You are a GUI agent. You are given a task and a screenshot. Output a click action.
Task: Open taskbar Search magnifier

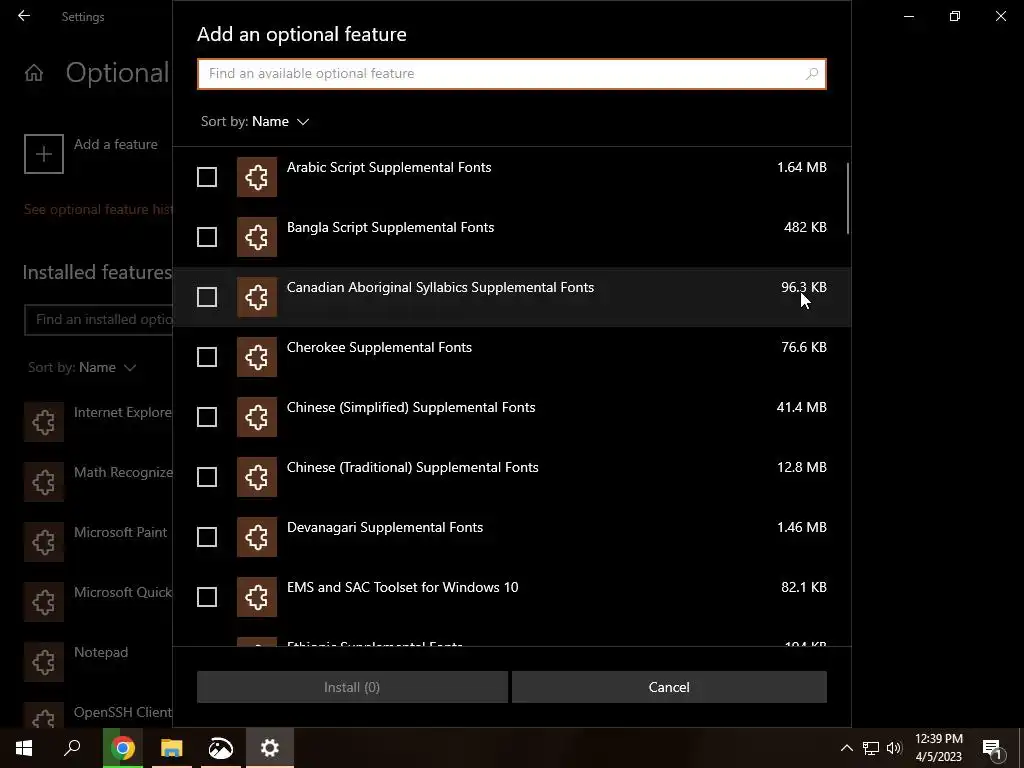coord(72,748)
